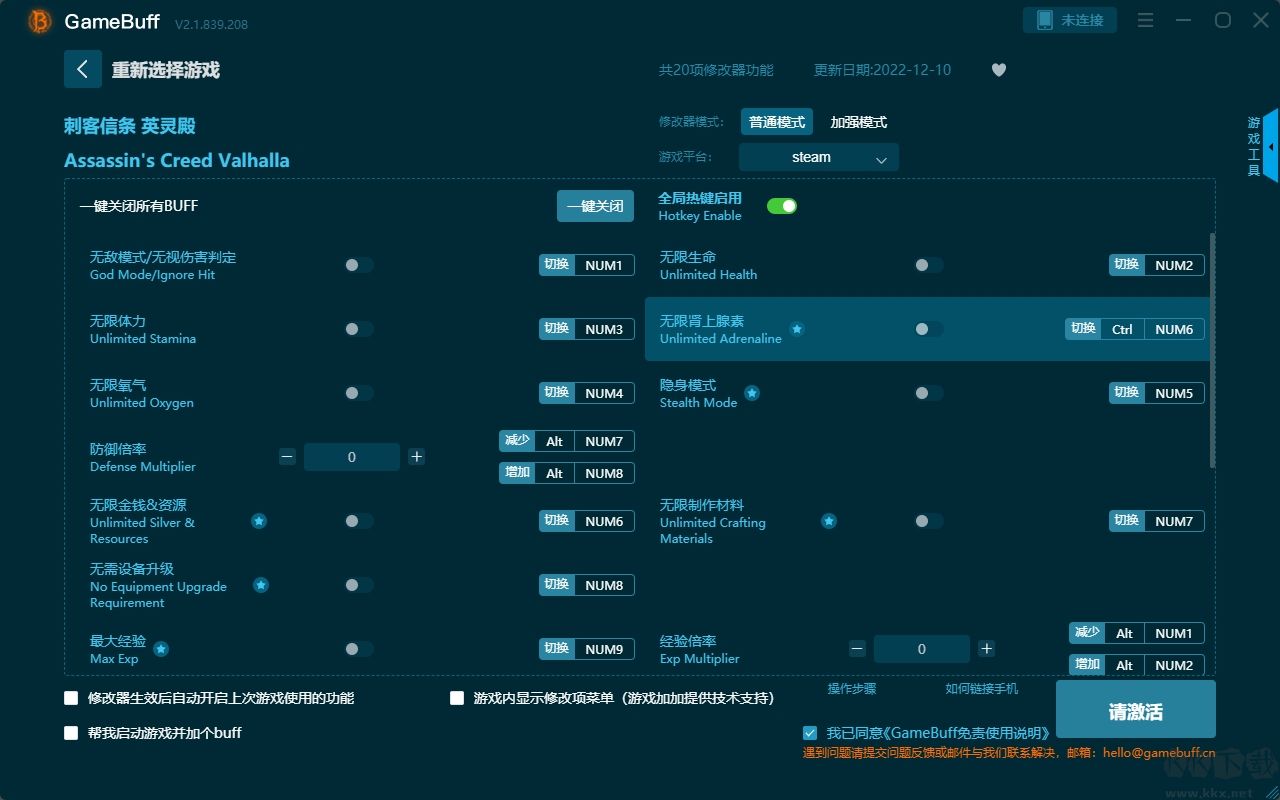Click the NUM5 hotkey for Stealth Mode
Image resolution: width=1280 pixels, height=800 pixels.
coord(1157,393)
